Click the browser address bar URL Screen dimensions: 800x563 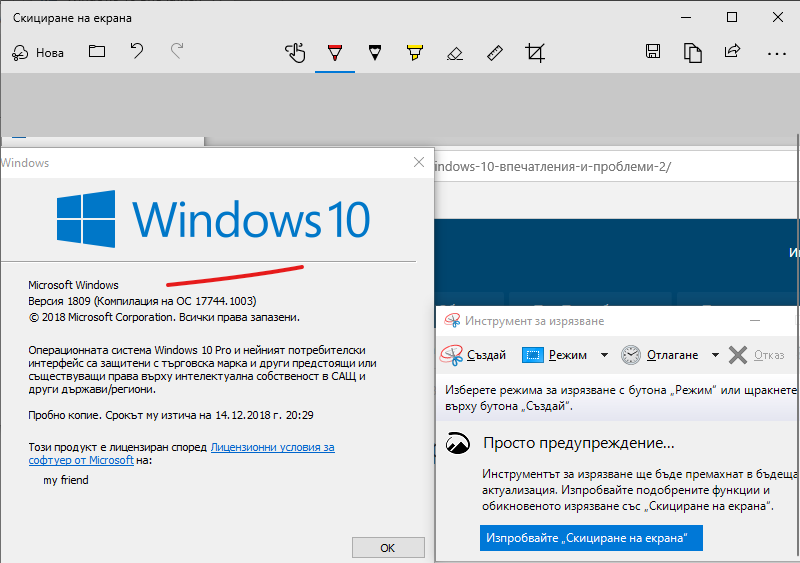click(553, 166)
